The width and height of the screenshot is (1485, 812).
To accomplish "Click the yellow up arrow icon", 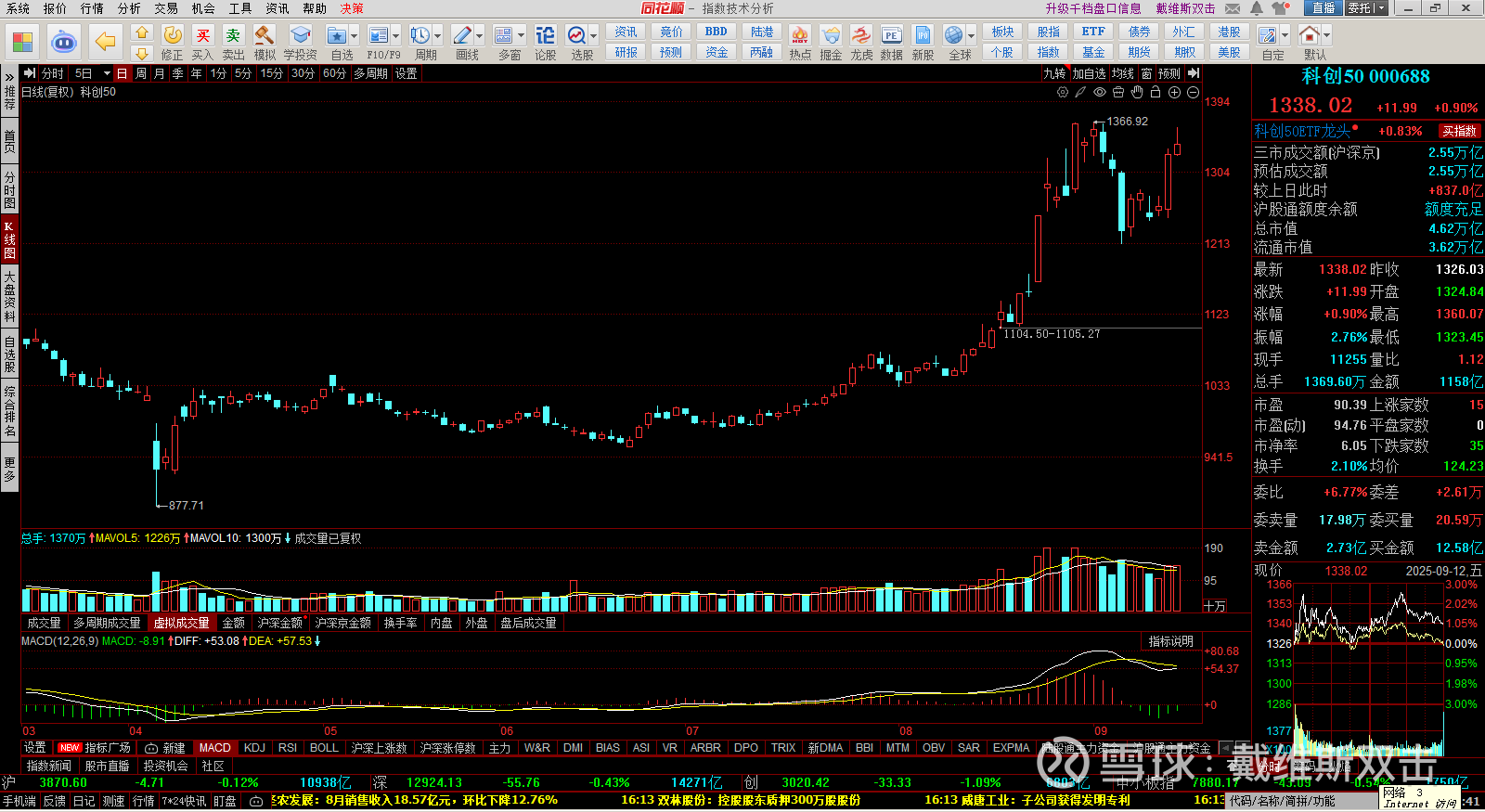I will (141, 33).
